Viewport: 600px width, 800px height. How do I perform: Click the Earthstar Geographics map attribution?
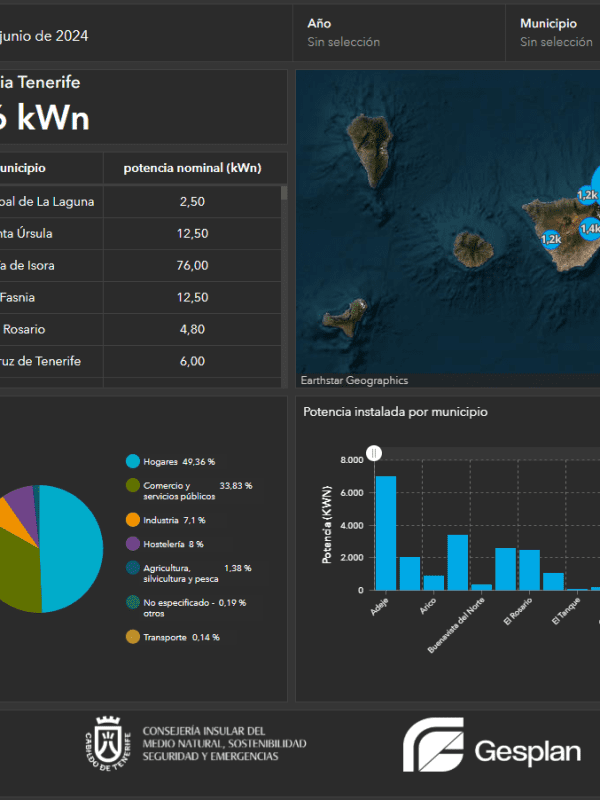point(354,380)
